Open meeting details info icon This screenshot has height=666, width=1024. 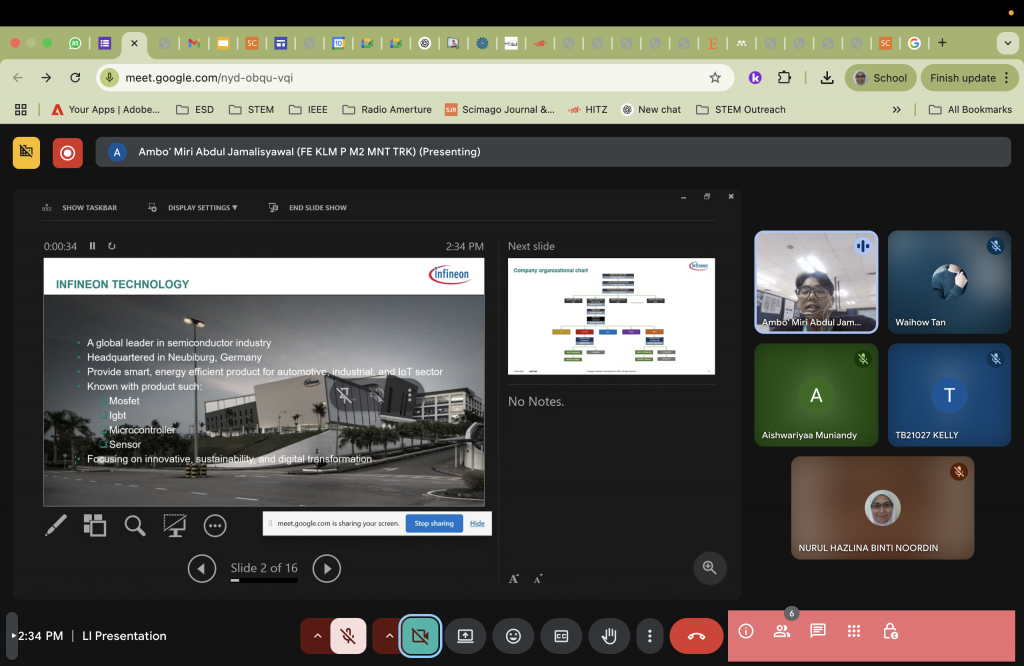coord(746,631)
